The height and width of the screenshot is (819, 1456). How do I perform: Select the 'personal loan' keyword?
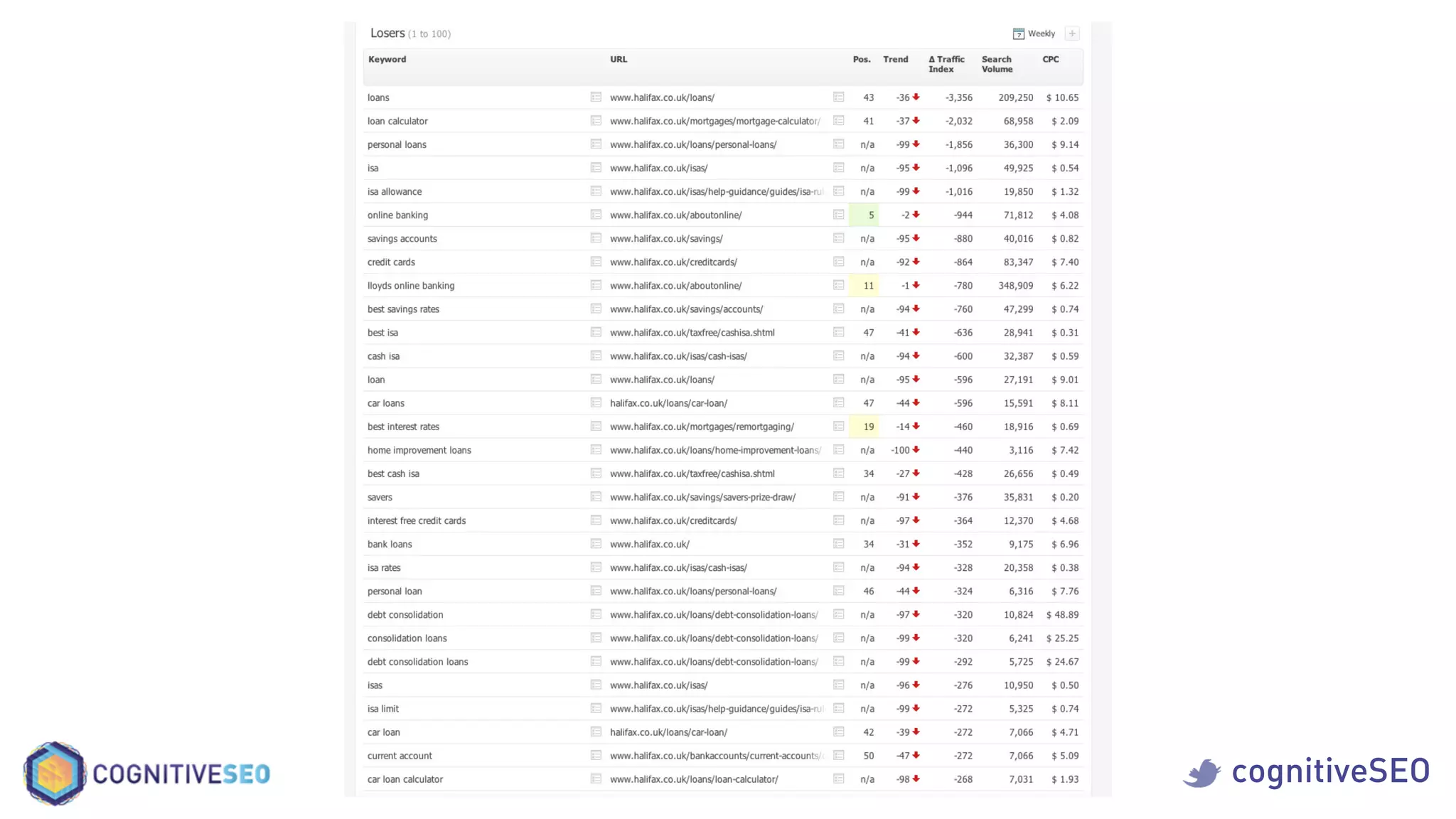395,591
